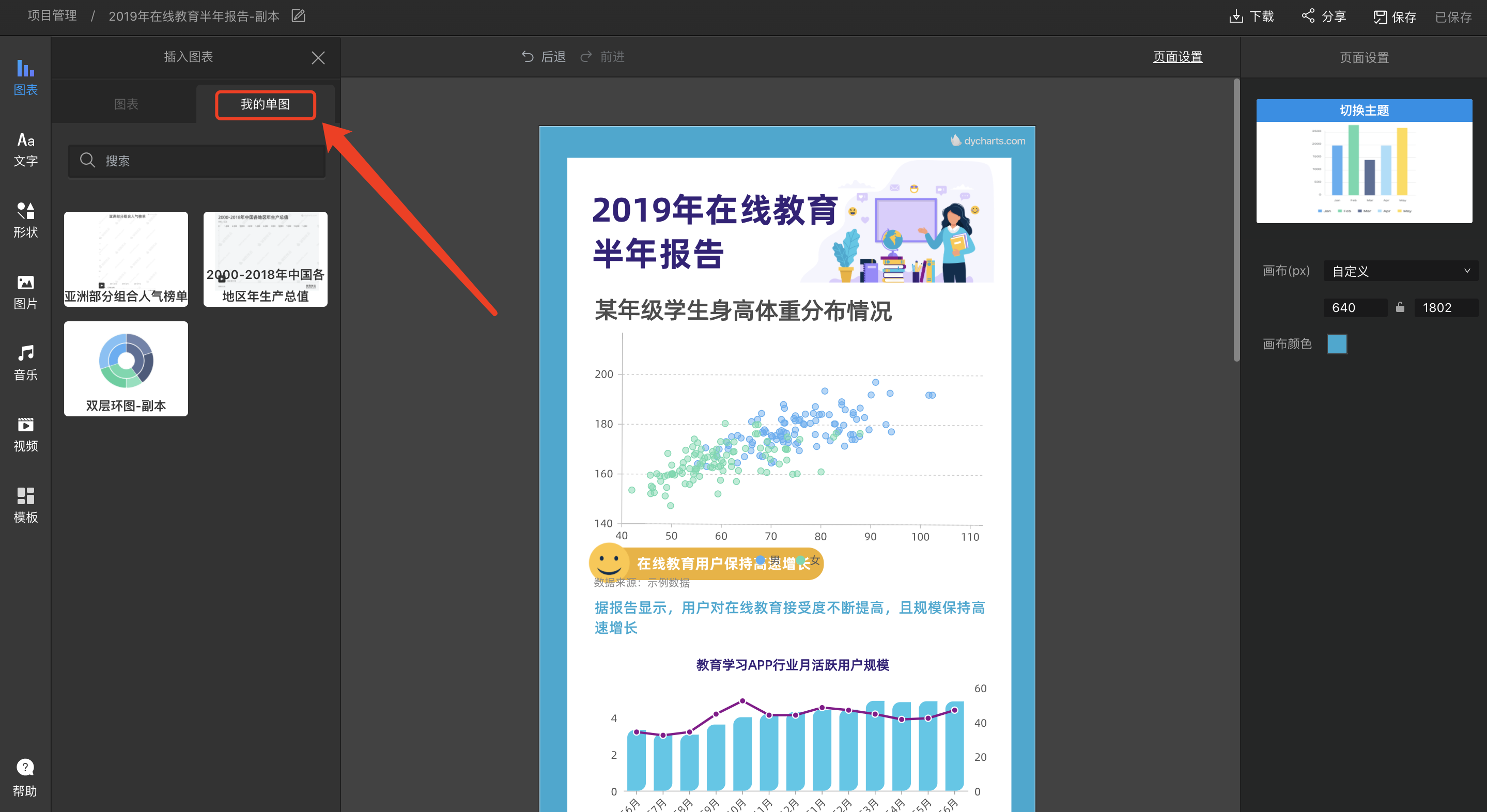Click the 切换主题 theme button
The width and height of the screenshot is (1487, 812).
coord(1364,110)
